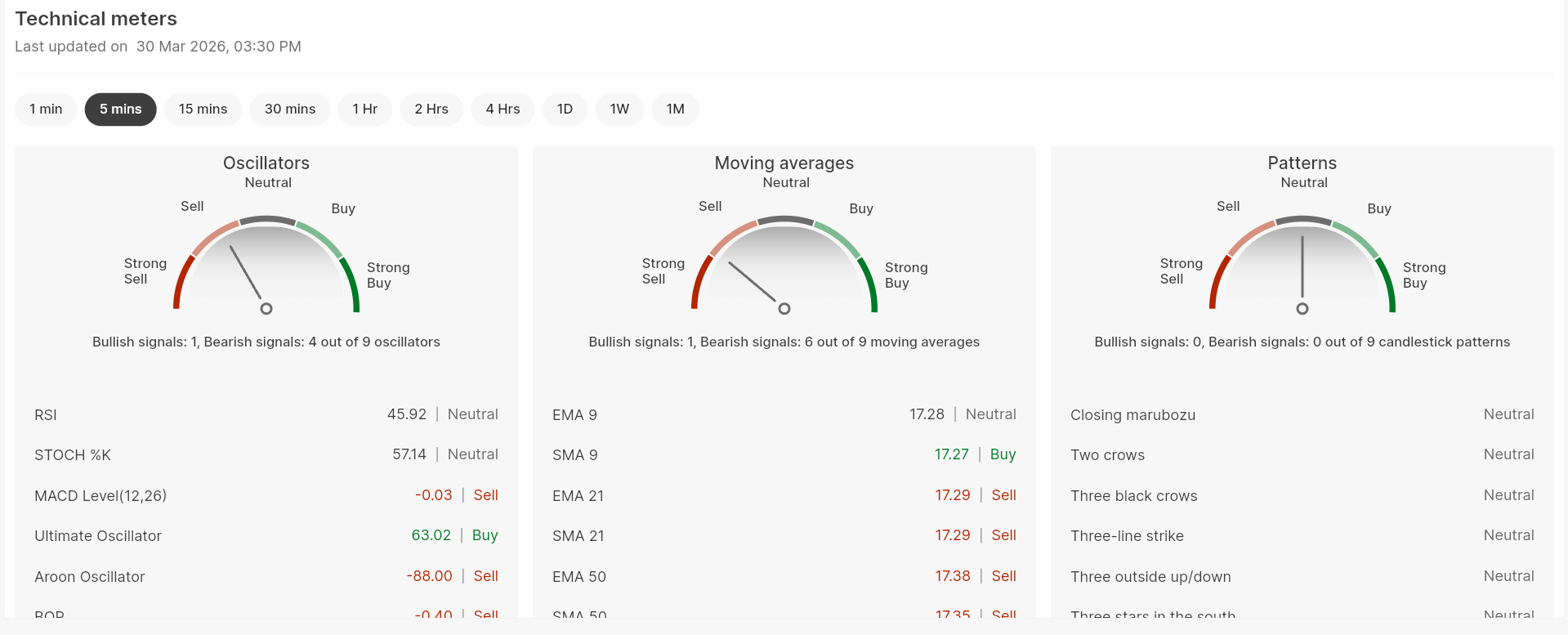Viewport: 1568px width, 635px height.
Task: Switch to the 1W timeframe
Action: [x=619, y=109]
